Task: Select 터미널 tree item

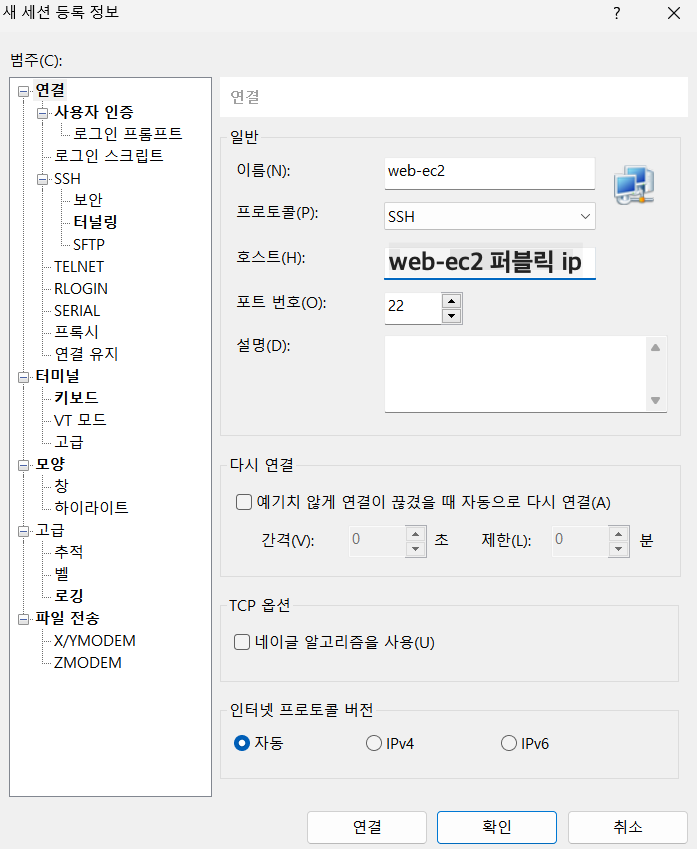Action: [x=57, y=376]
